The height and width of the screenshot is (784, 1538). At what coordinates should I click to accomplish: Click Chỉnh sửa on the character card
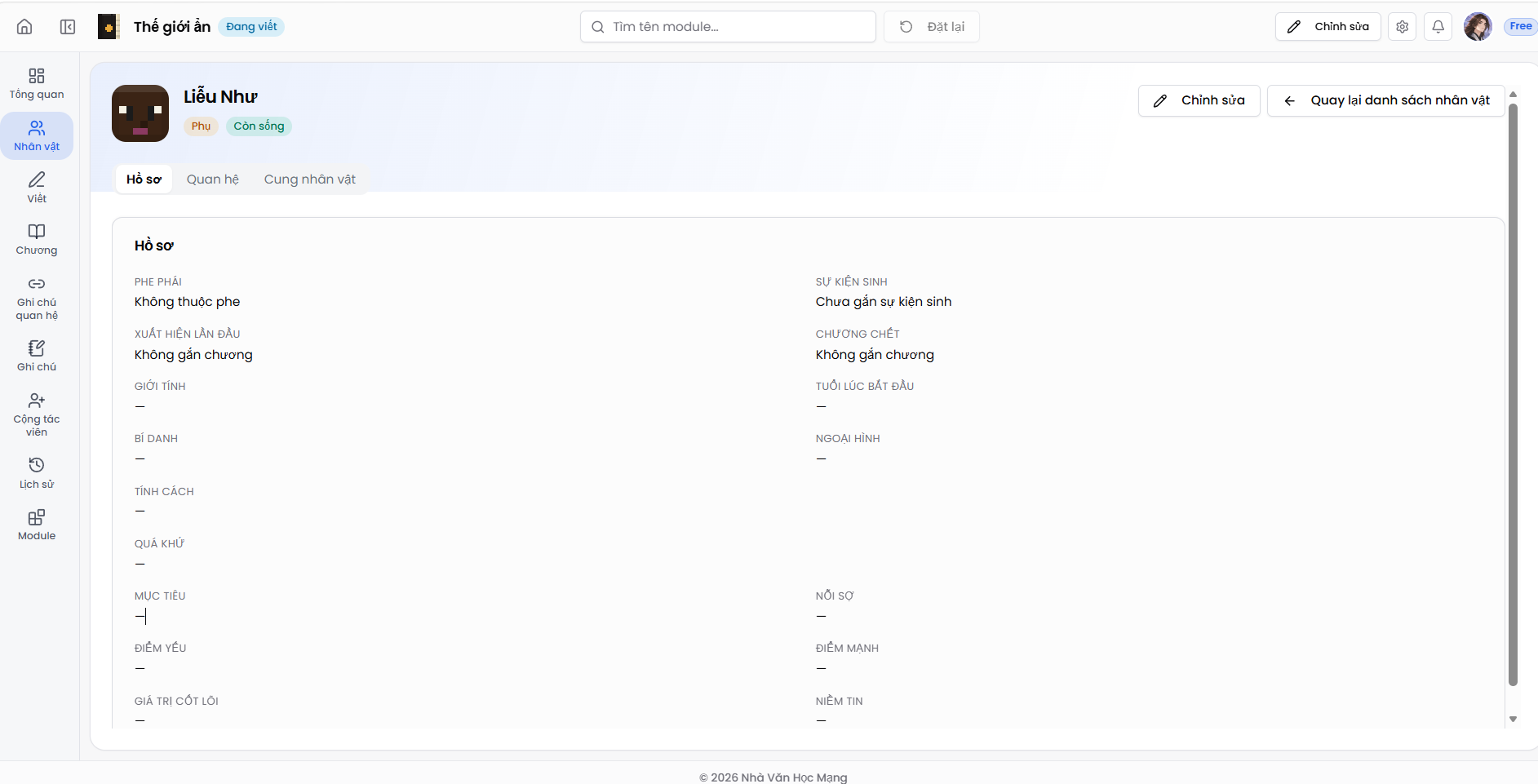pyautogui.click(x=1199, y=100)
